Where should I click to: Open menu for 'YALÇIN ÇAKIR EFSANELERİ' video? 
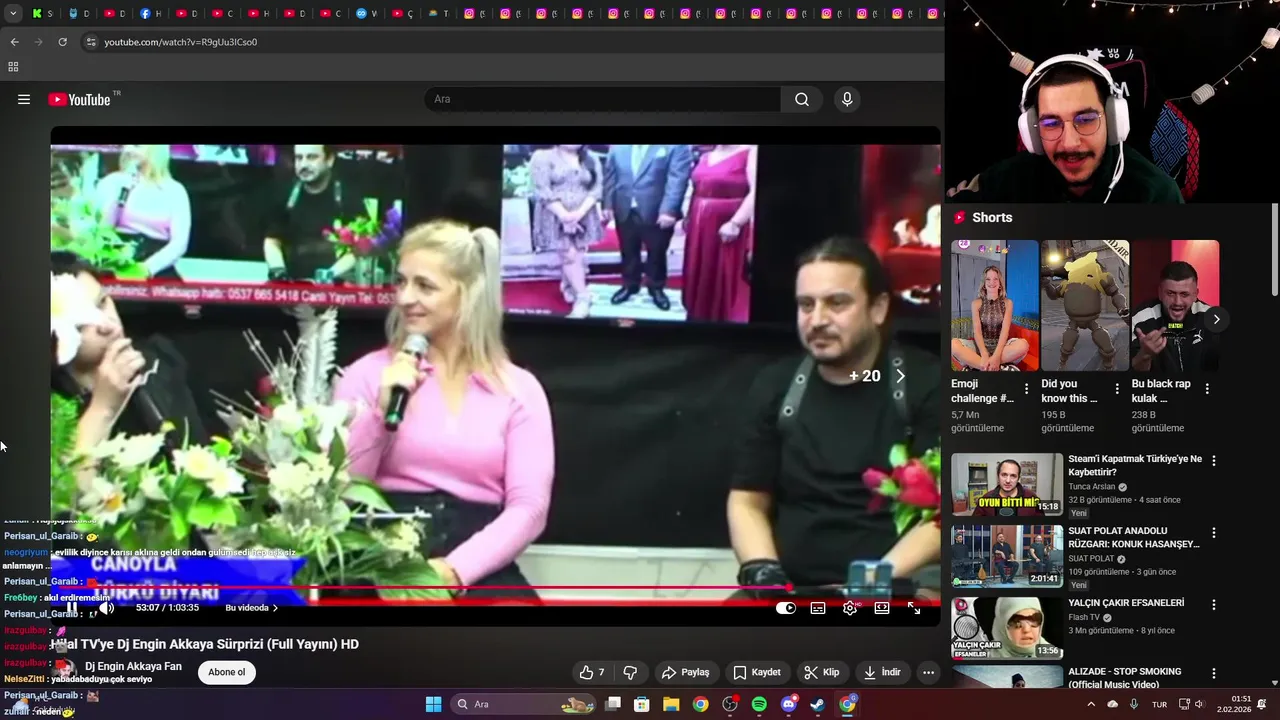pos(1214,605)
